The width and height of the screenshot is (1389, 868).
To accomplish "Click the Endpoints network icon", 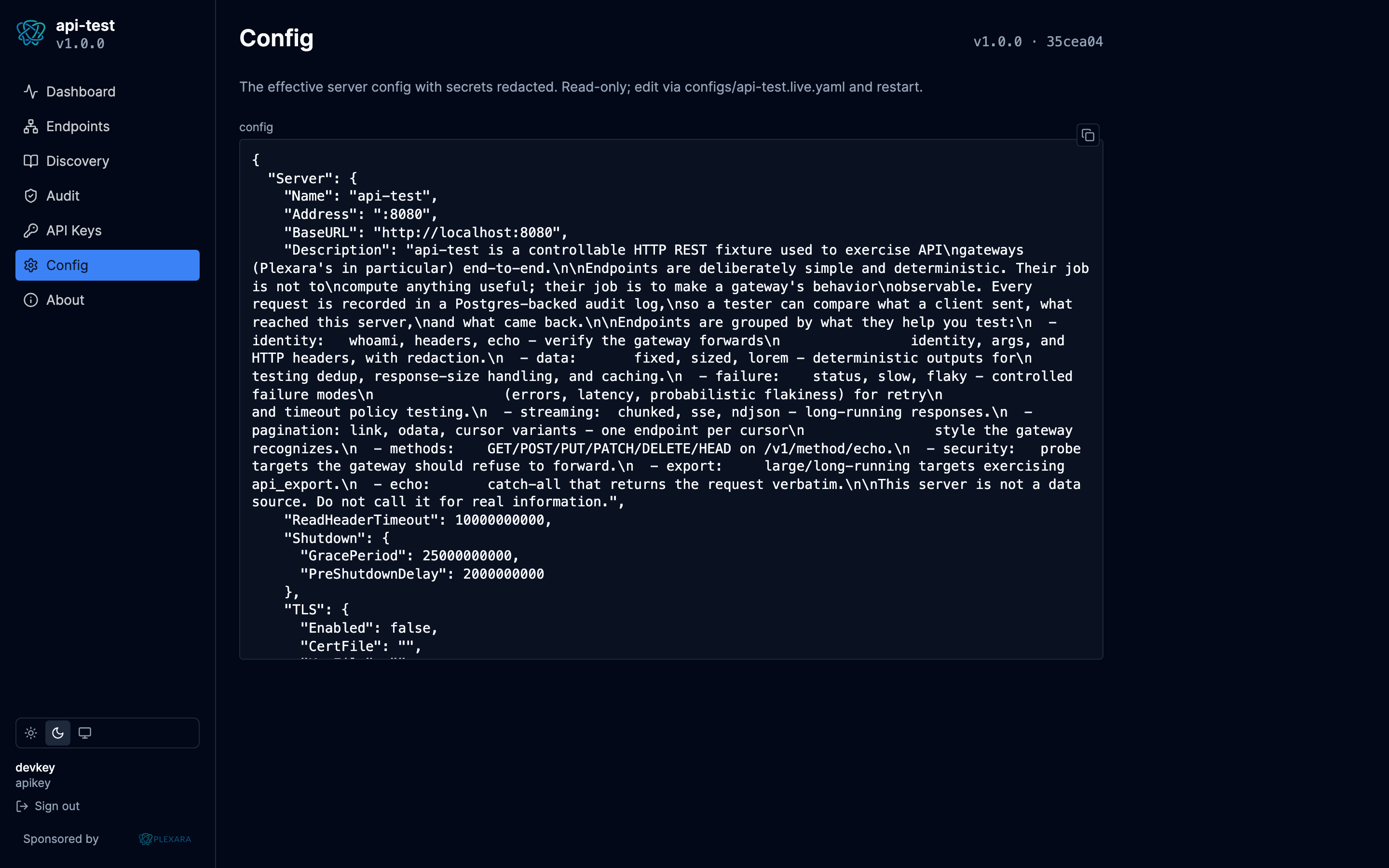I will (x=31, y=126).
